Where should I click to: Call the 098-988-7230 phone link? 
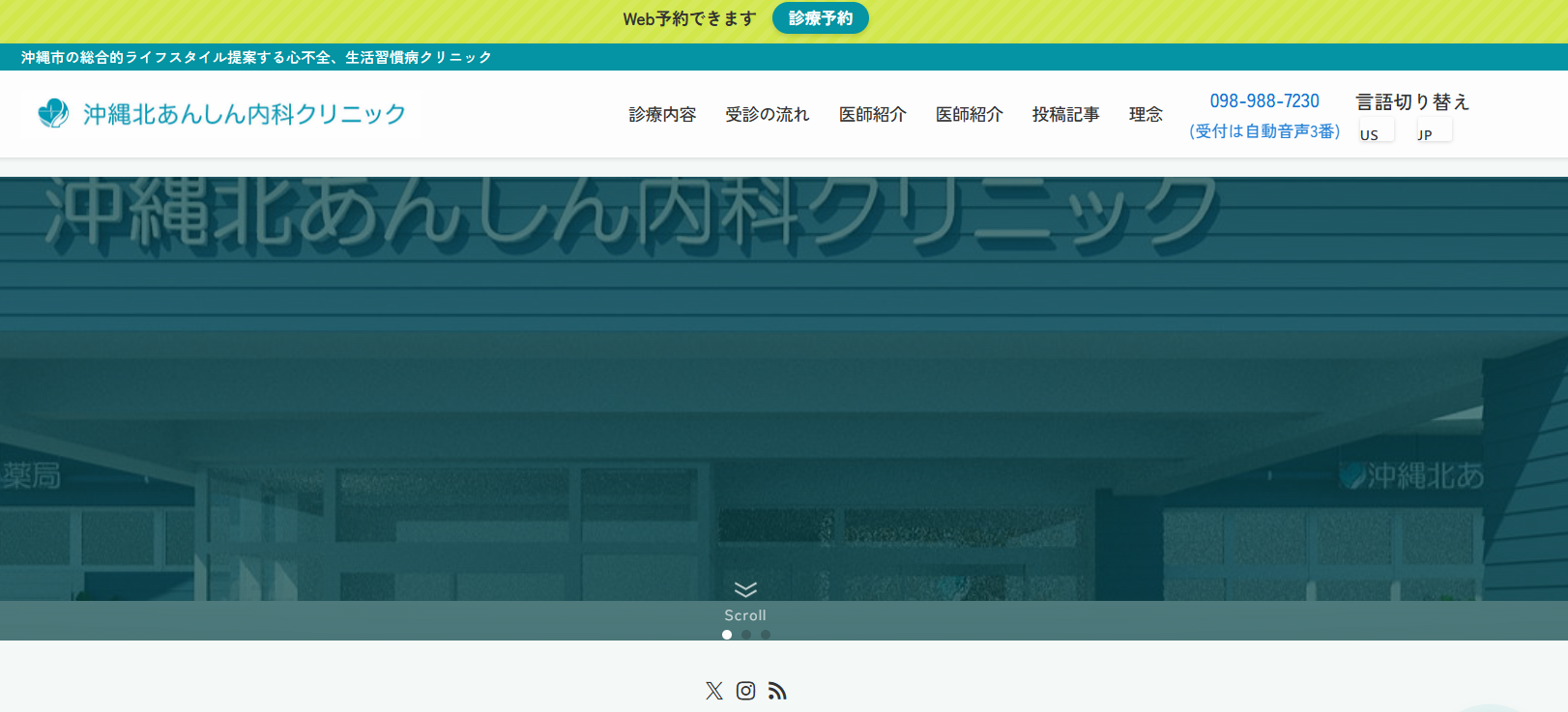click(x=1264, y=100)
